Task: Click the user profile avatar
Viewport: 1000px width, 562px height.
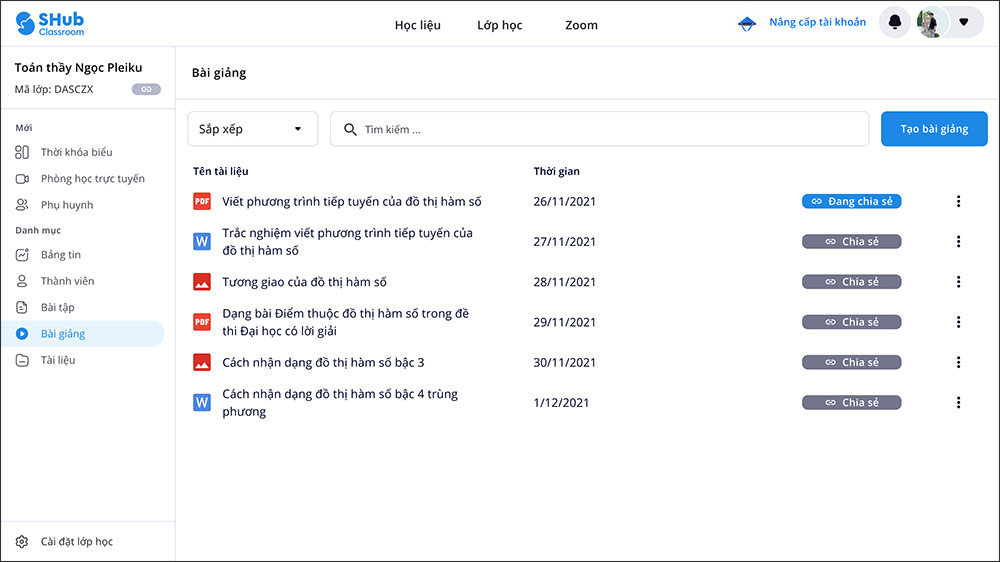Action: [931, 22]
